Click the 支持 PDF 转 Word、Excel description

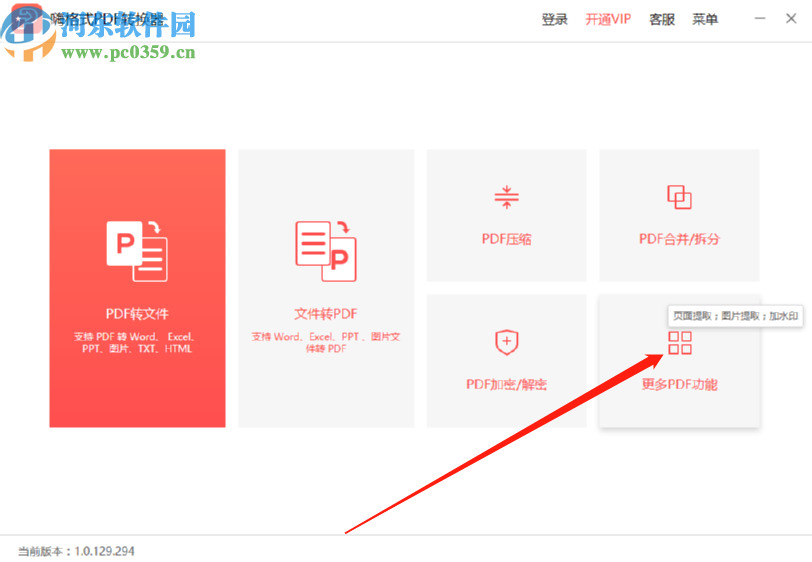point(137,342)
